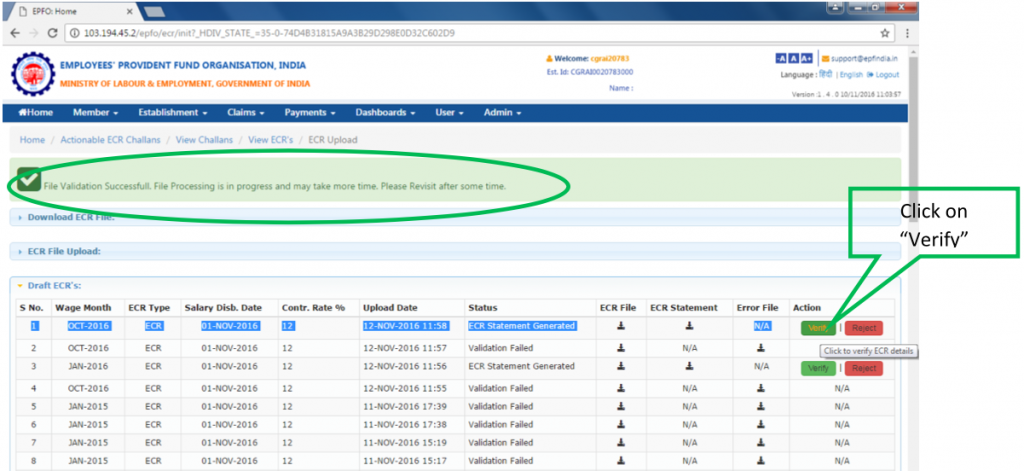Image resolution: width=1024 pixels, height=471 pixels.
Task: Expand the Download ECR File section
Action: click(x=70, y=216)
